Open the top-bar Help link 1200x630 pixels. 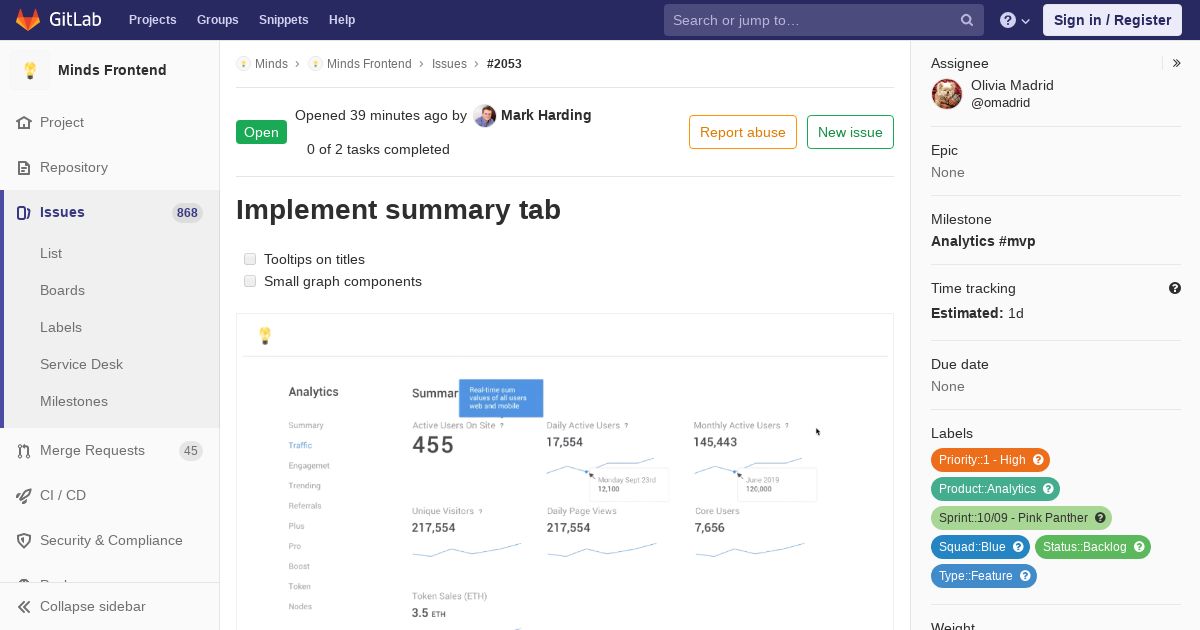pos(342,20)
